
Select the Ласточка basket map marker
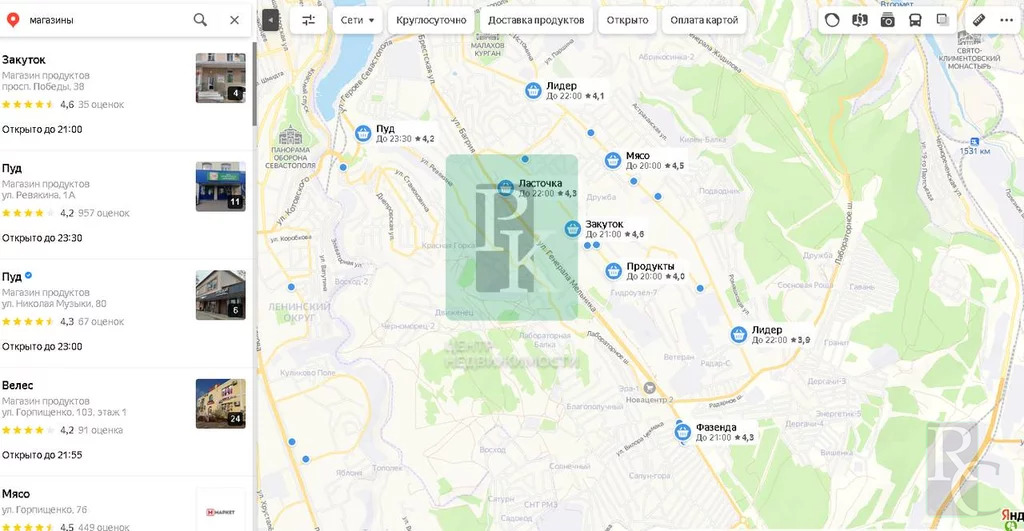505,188
